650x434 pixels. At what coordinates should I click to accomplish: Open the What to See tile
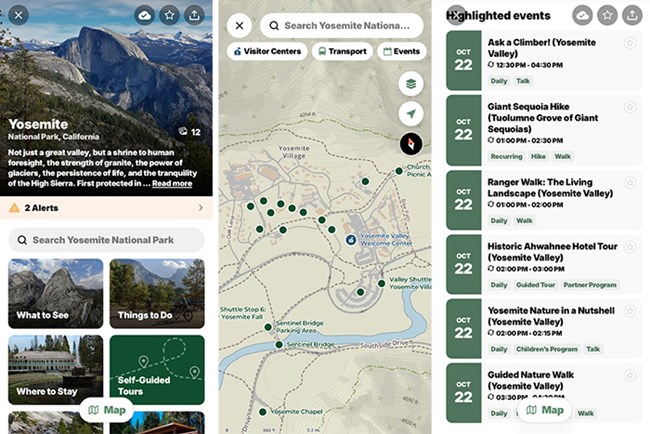(x=56, y=293)
